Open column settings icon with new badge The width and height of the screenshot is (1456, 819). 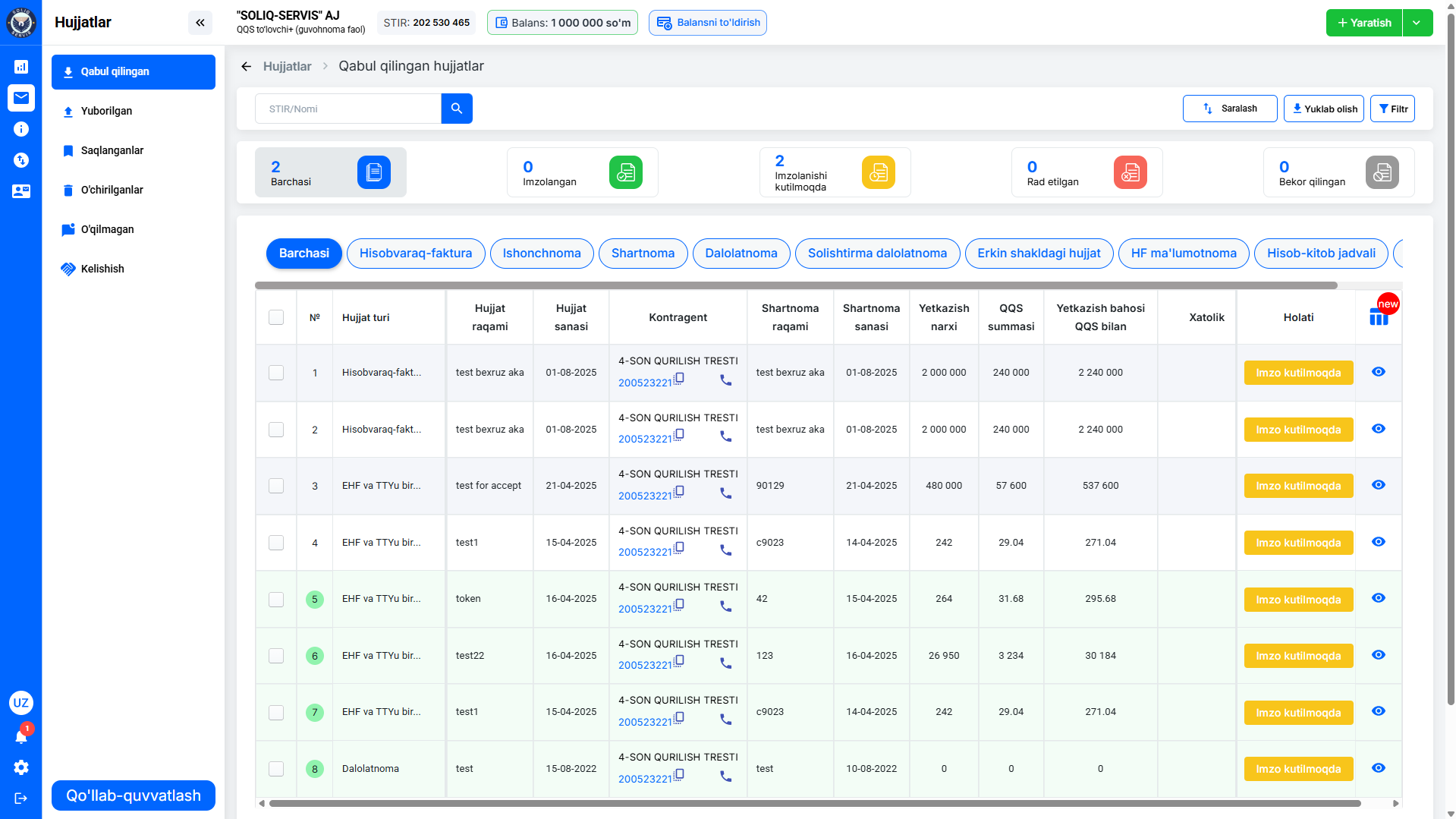(1379, 317)
